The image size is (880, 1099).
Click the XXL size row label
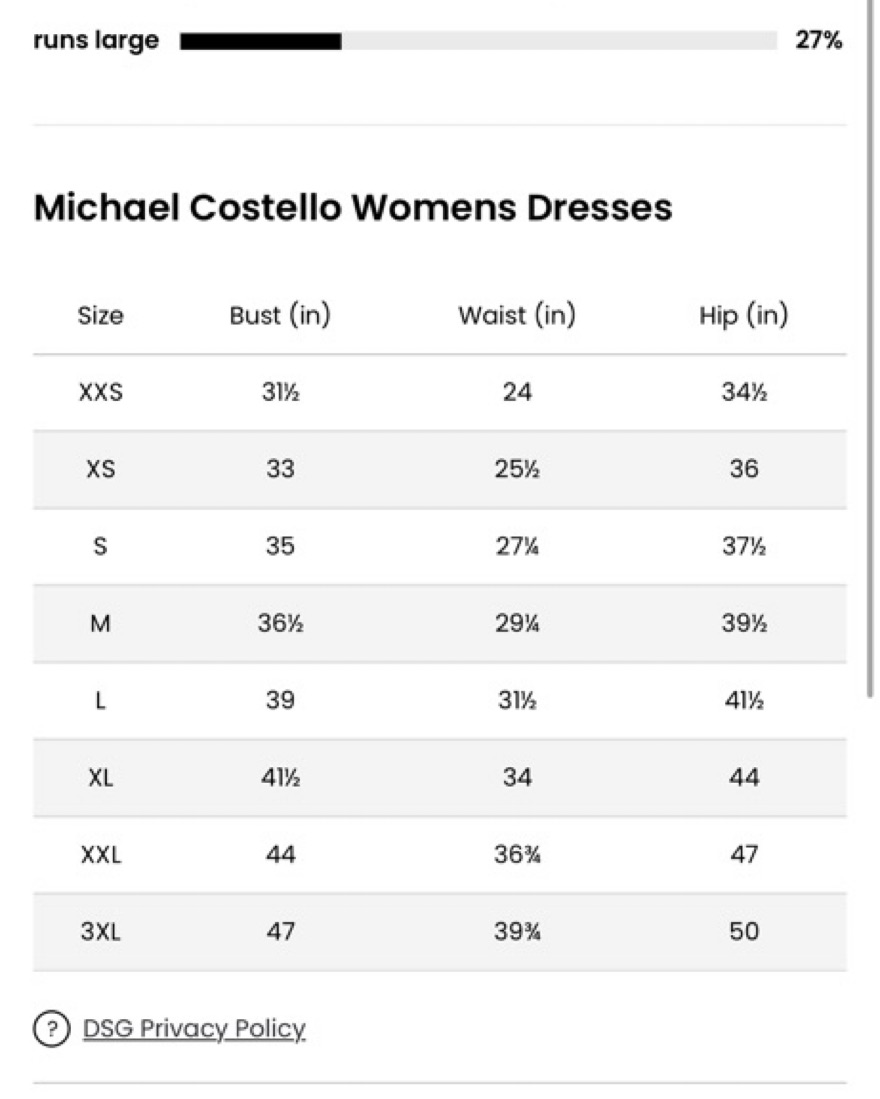tap(100, 854)
